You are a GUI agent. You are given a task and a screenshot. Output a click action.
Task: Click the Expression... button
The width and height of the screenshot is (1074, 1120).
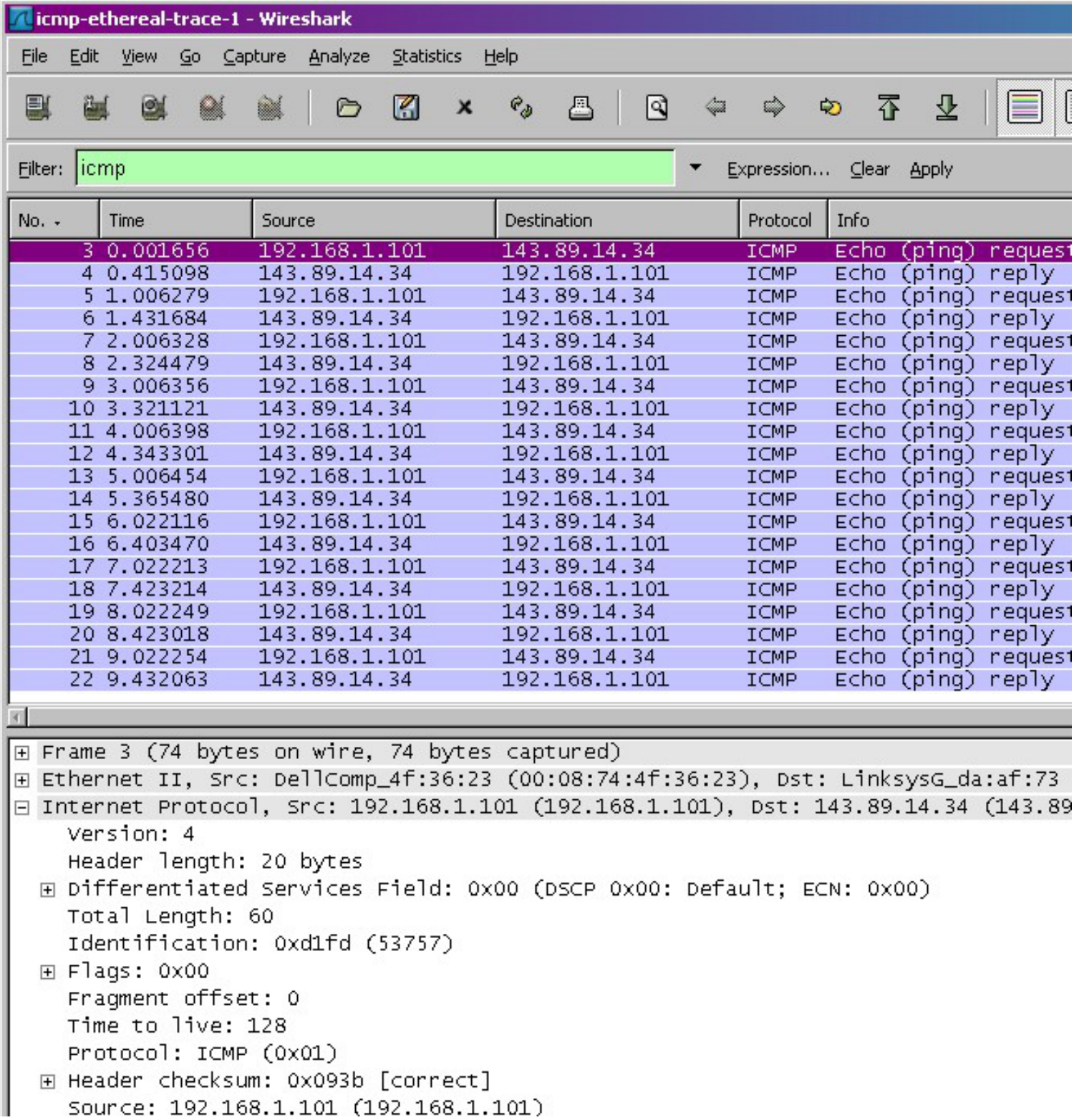778,170
